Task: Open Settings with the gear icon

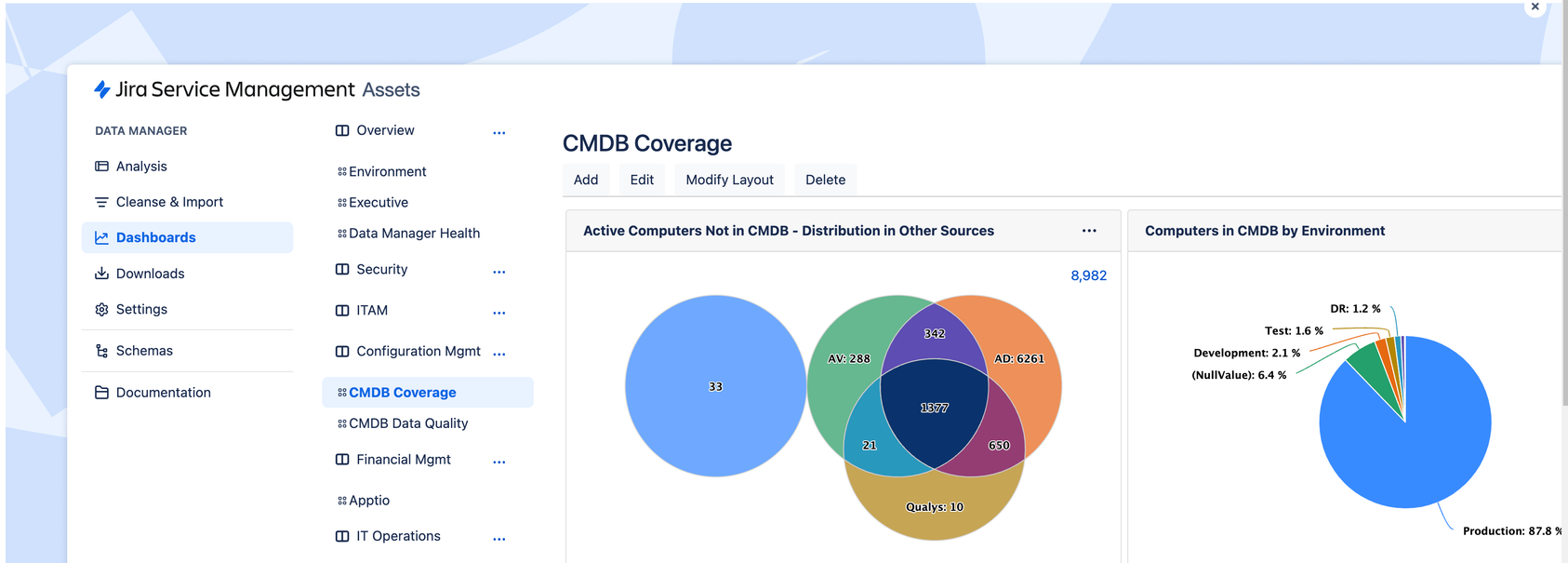Action: [x=141, y=309]
